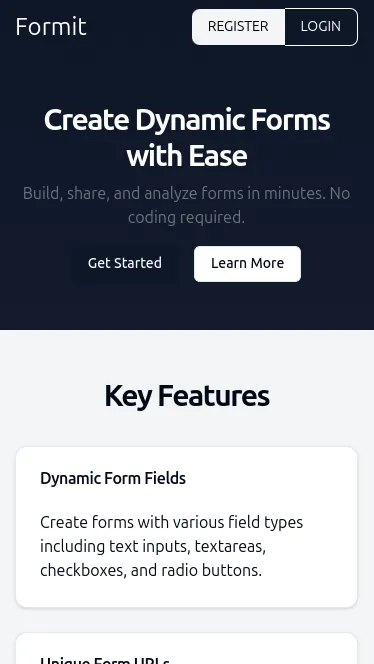The image size is (374, 664).
Task: Click the Learn More button
Action: point(247,263)
